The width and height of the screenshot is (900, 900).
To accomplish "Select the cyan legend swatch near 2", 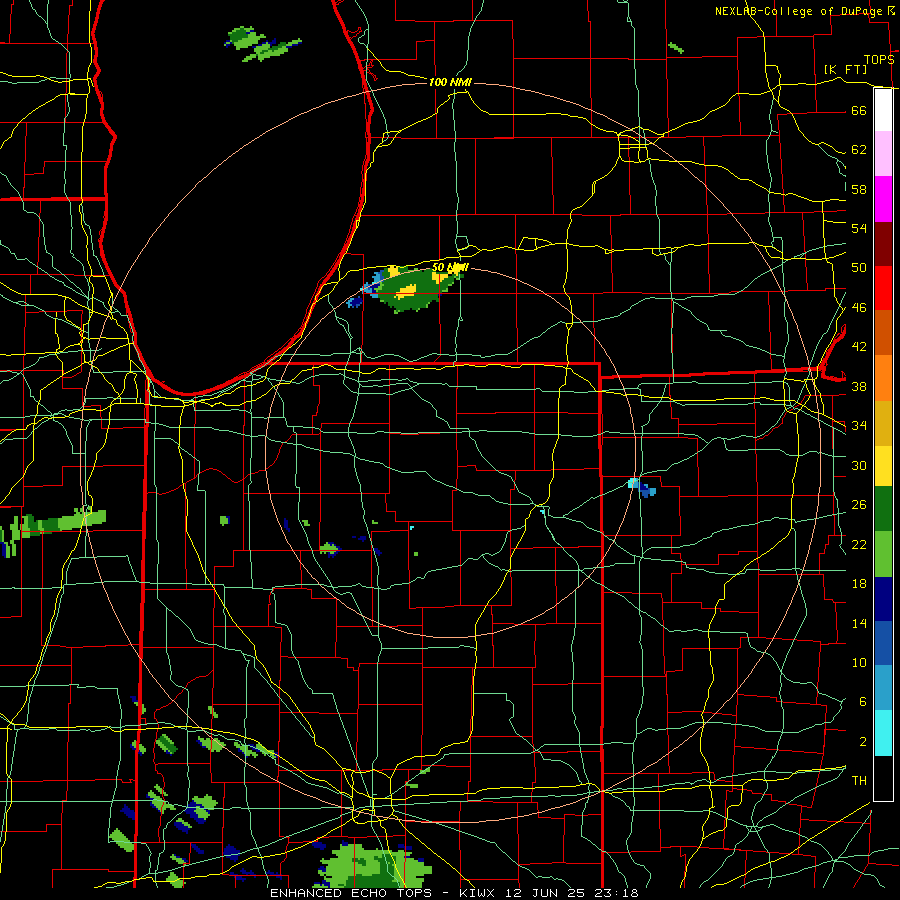I will click(x=883, y=733).
